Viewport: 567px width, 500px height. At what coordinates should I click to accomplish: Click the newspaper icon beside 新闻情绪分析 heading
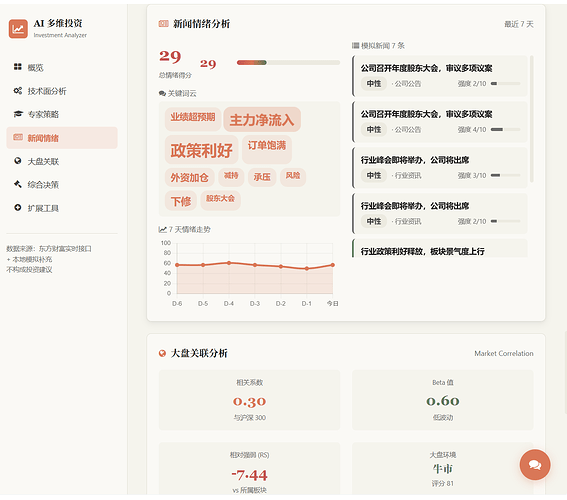[x=163, y=24]
